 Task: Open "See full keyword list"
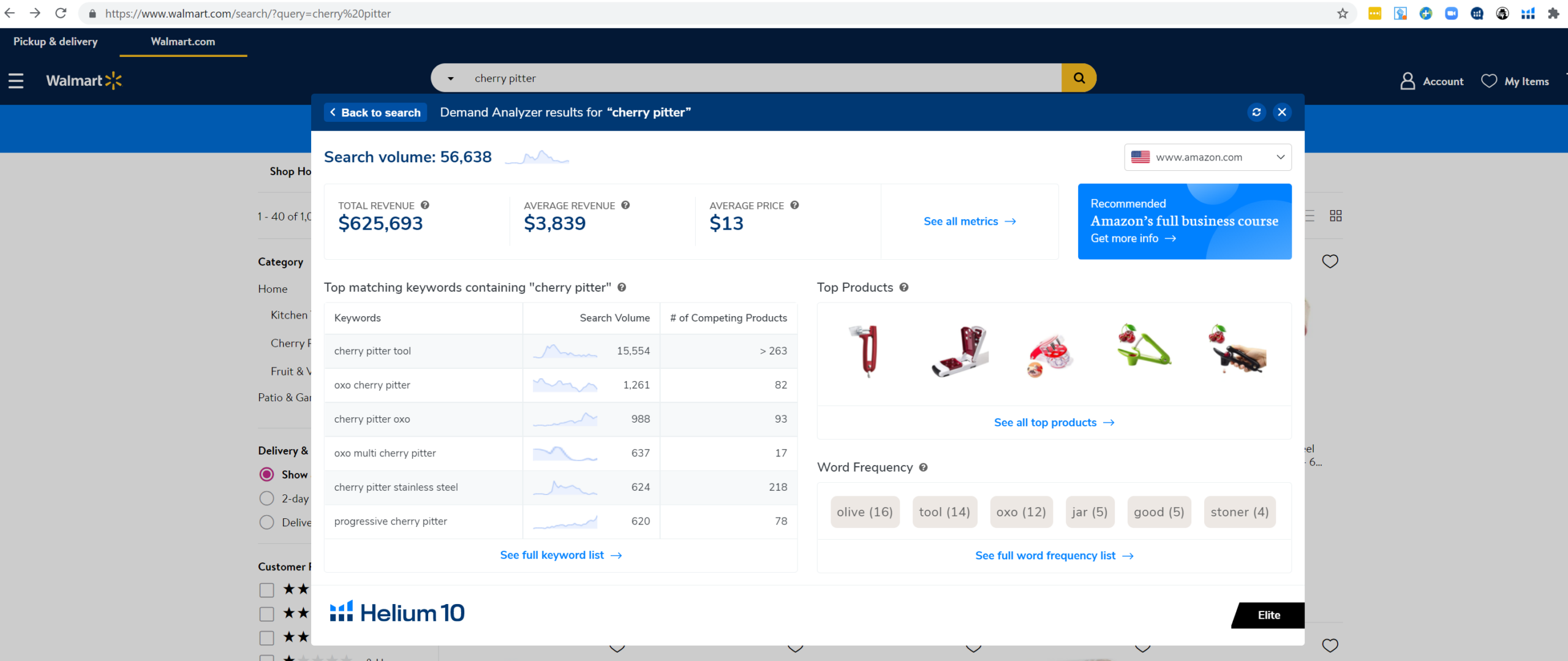pyautogui.click(x=560, y=555)
